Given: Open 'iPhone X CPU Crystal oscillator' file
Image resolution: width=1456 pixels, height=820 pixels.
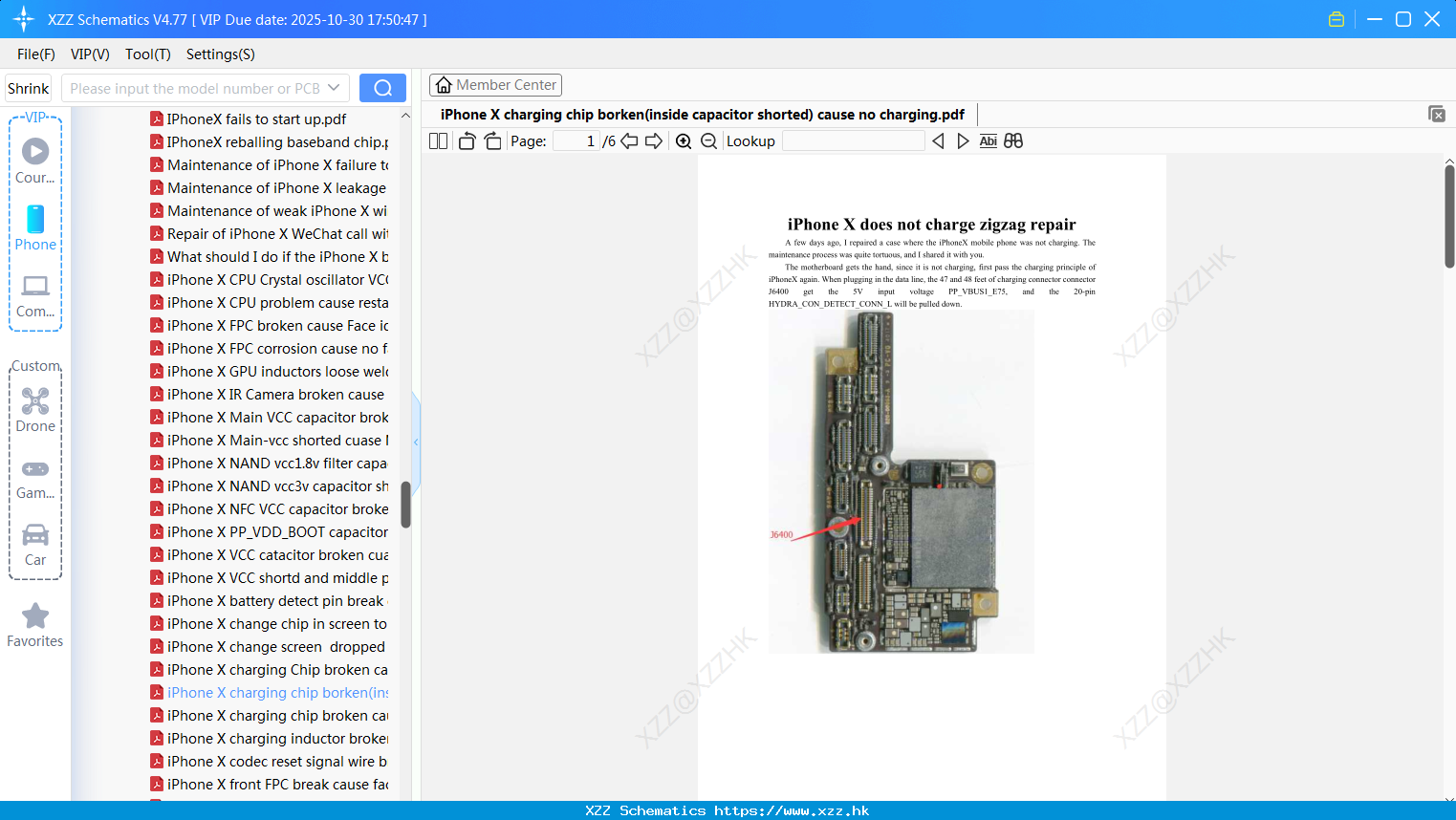Looking at the screenshot, I should [270, 279].
